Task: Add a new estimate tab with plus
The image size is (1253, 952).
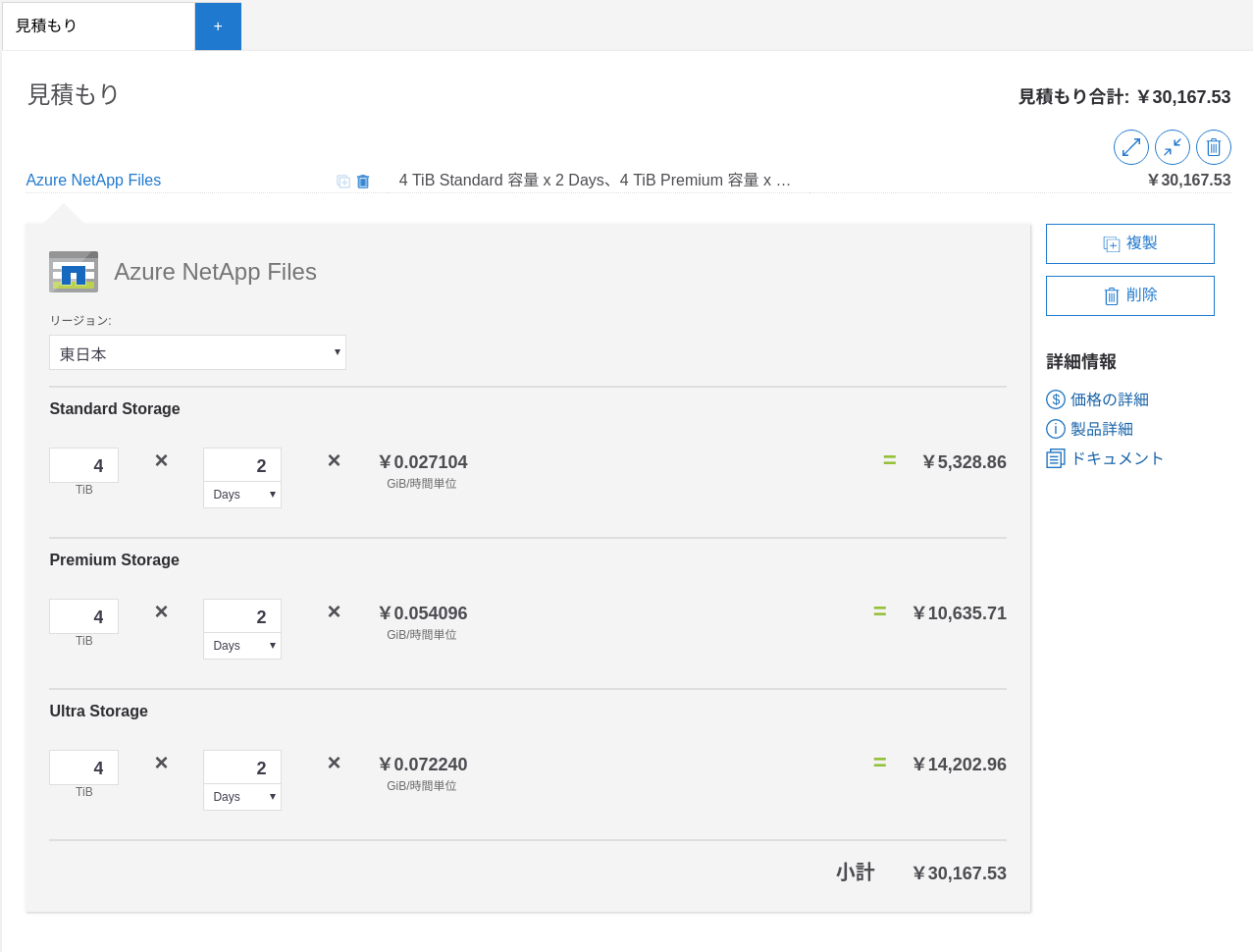Action: [x=218, y=26]
